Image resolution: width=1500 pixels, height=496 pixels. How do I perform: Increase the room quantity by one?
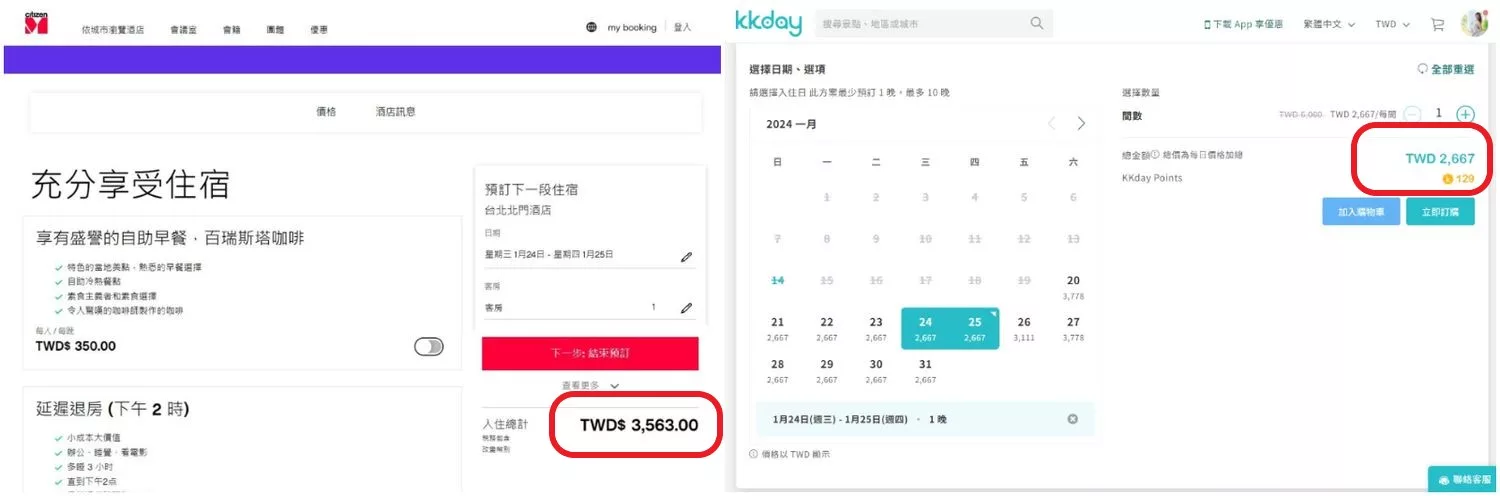coord(1465,114)
